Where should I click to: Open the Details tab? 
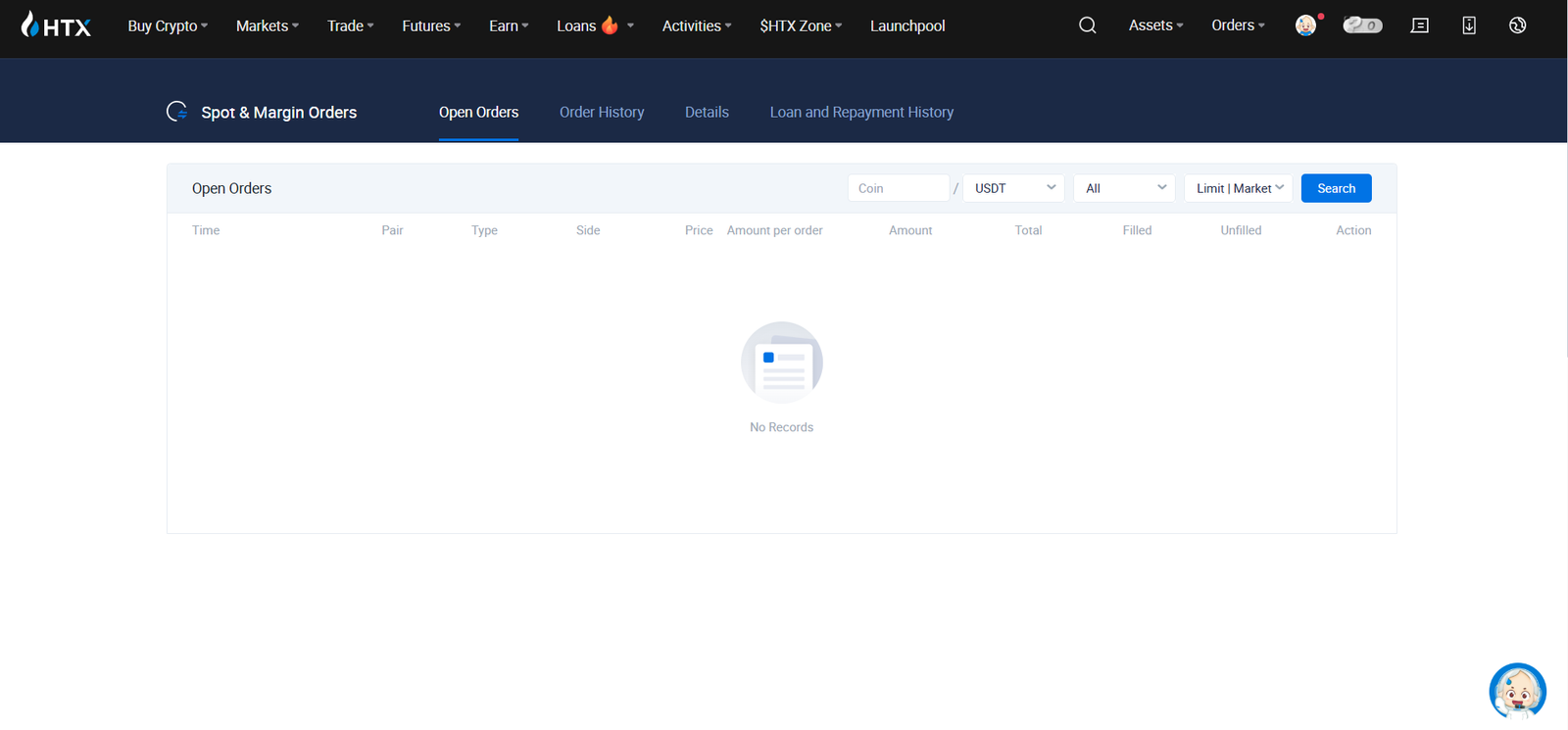707,112
